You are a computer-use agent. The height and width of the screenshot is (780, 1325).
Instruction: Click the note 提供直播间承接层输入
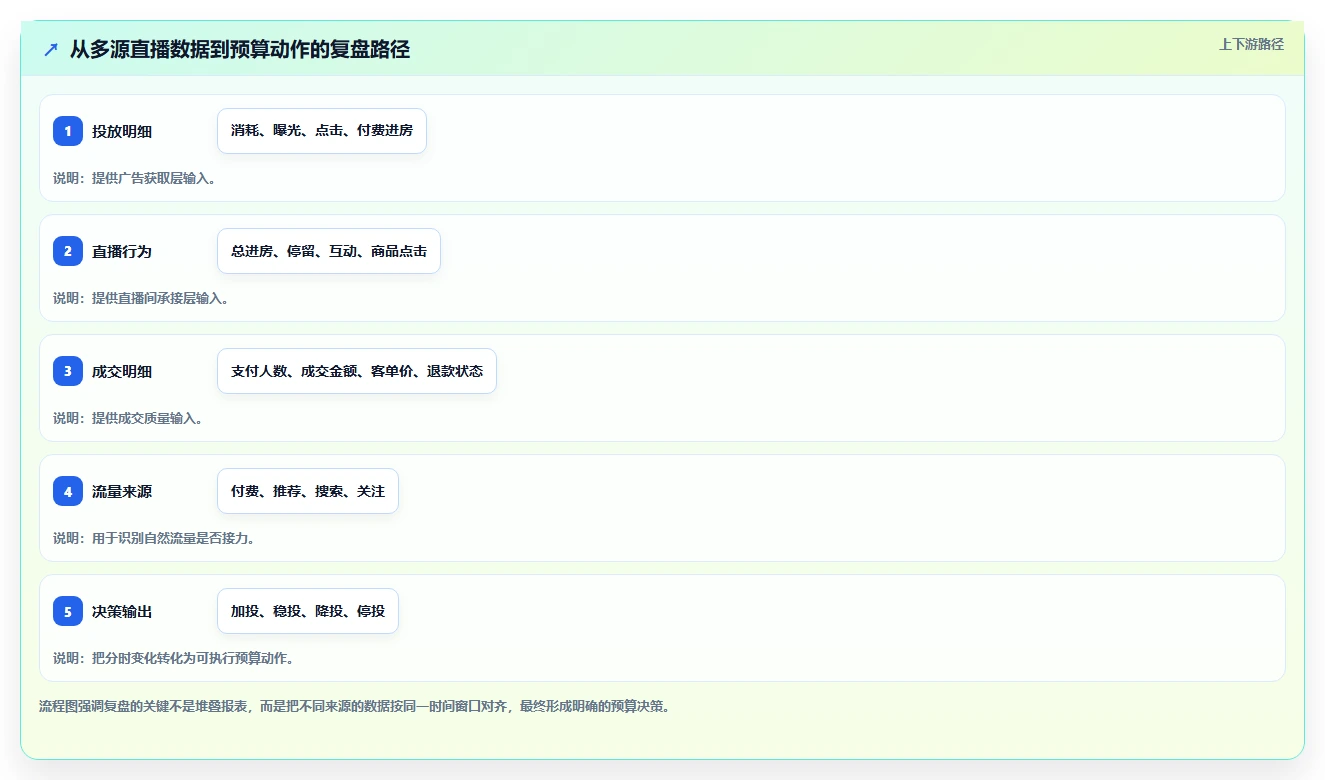tap(160, 298)
